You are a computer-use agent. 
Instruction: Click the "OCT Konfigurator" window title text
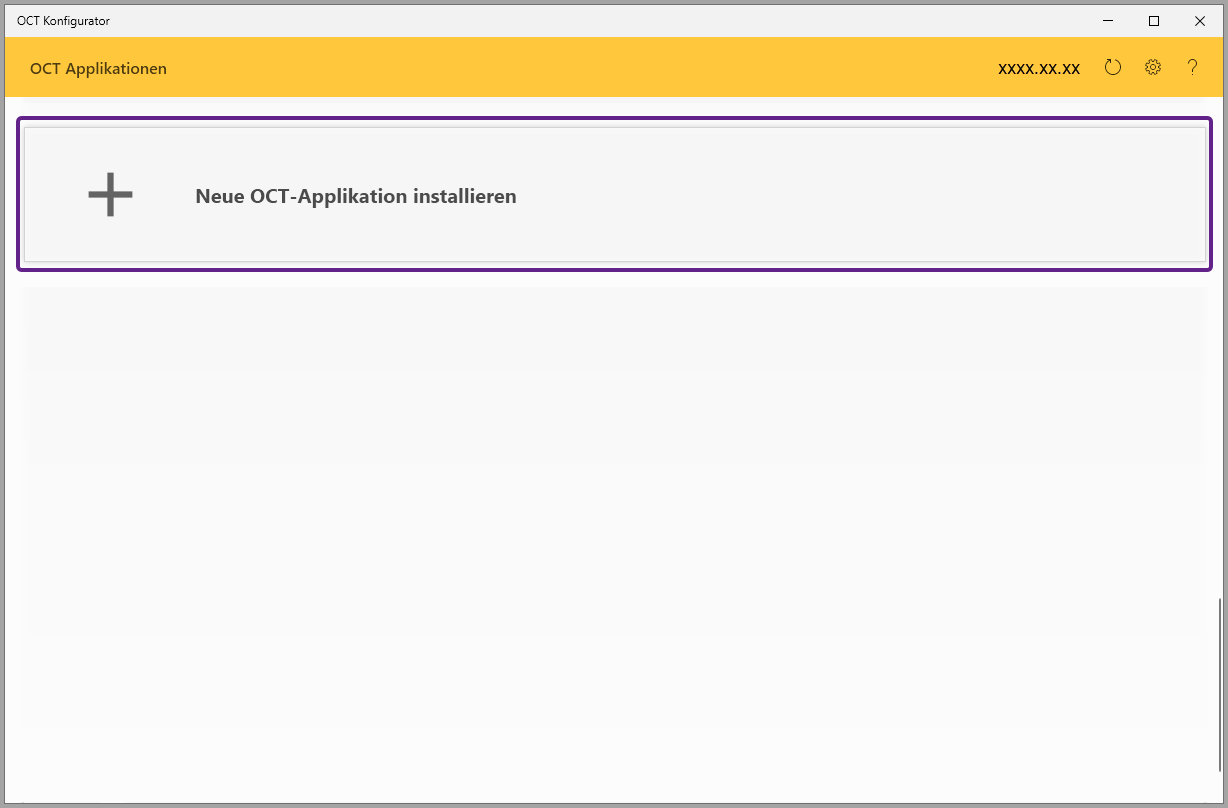coord(63,20)
